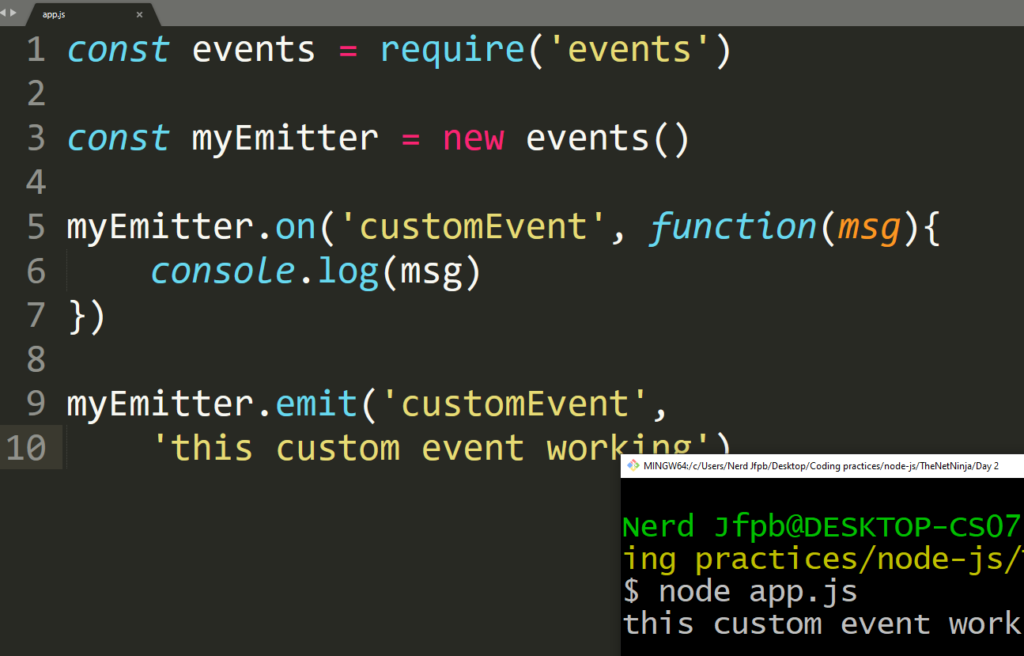Click 'events()' constructor call on line 3
Image resolution: width=1024 pixels, height=656 pixels.
pos(607,139)
